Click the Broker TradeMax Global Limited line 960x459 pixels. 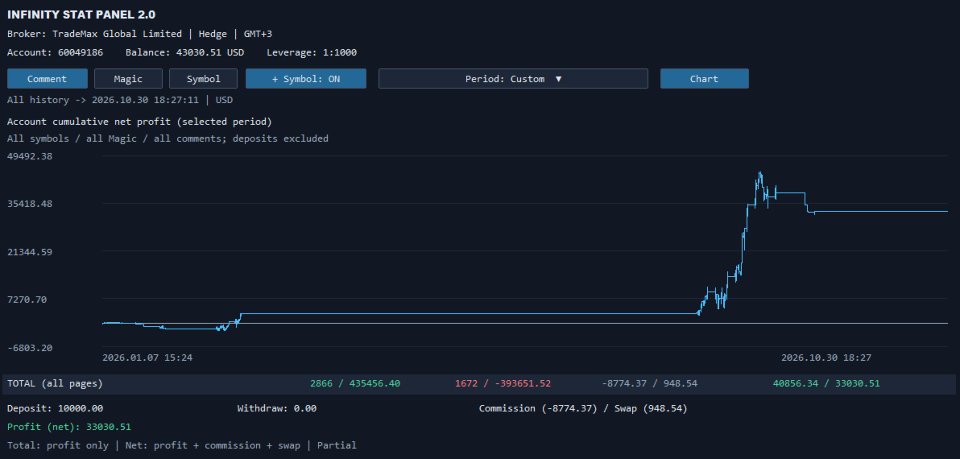140,34
